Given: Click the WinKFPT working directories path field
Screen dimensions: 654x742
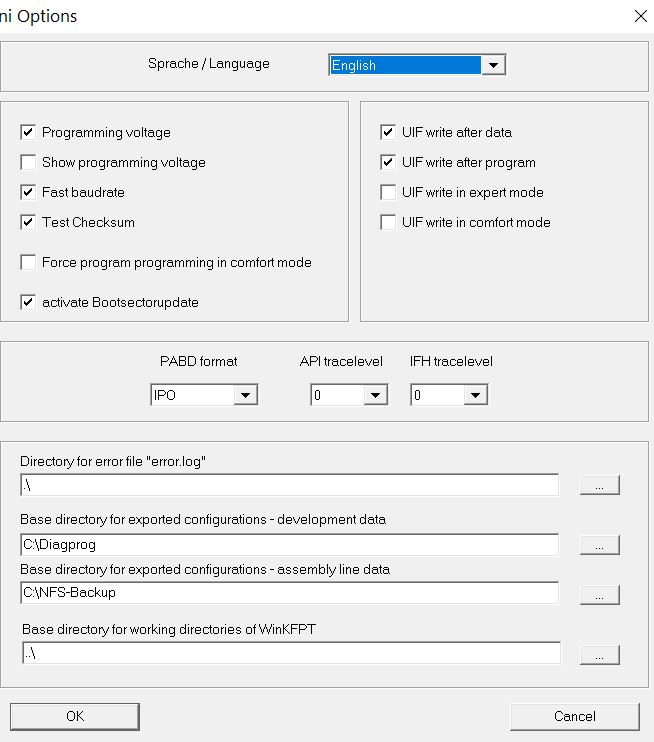Looking at the screenshot, I should [x=291, y=653].
